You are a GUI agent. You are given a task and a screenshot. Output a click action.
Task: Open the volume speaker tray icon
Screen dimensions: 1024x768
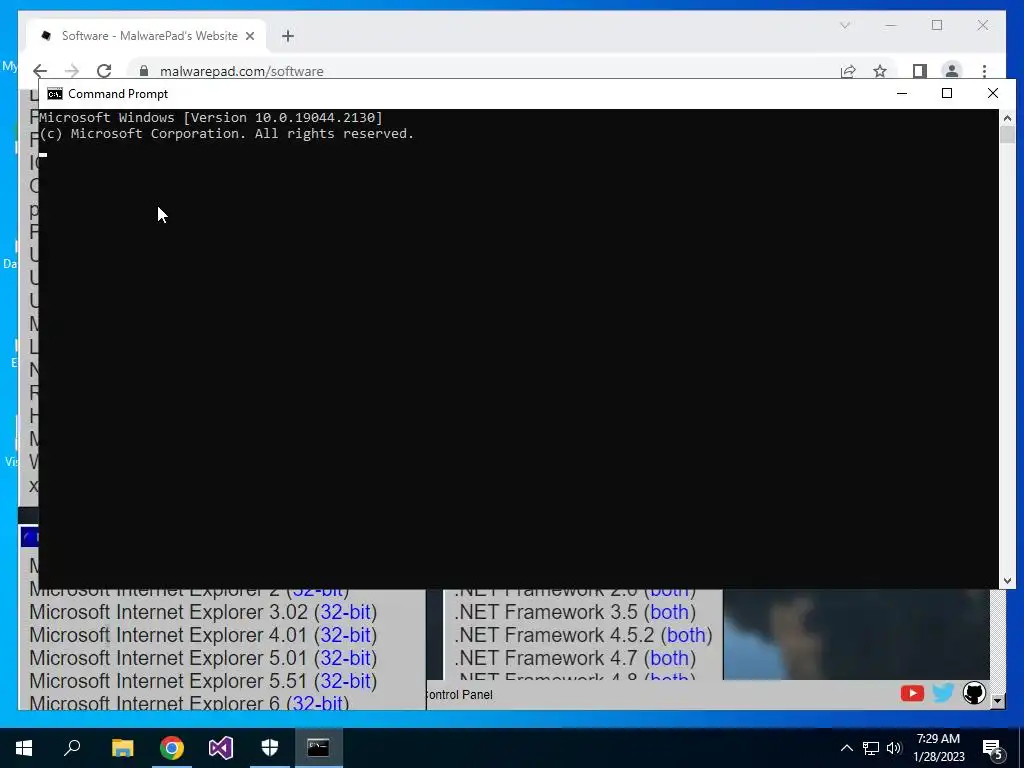point(894,748)
